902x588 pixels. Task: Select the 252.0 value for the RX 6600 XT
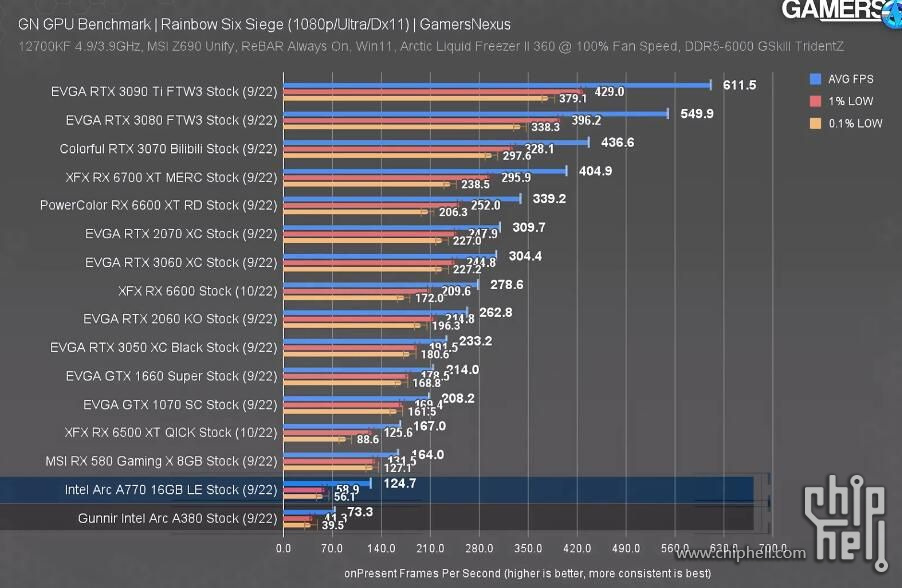[x=486, y=205]
